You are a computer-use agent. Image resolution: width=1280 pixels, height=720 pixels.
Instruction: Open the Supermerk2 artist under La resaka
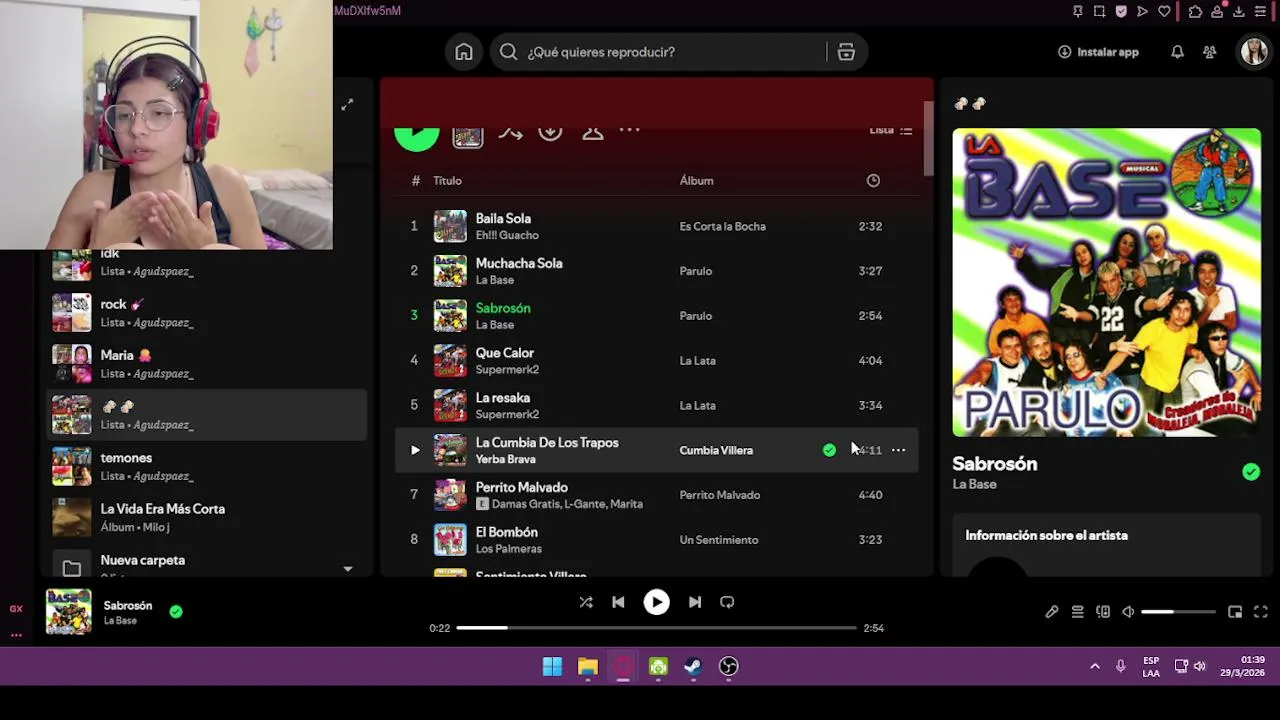click(507, 415)
